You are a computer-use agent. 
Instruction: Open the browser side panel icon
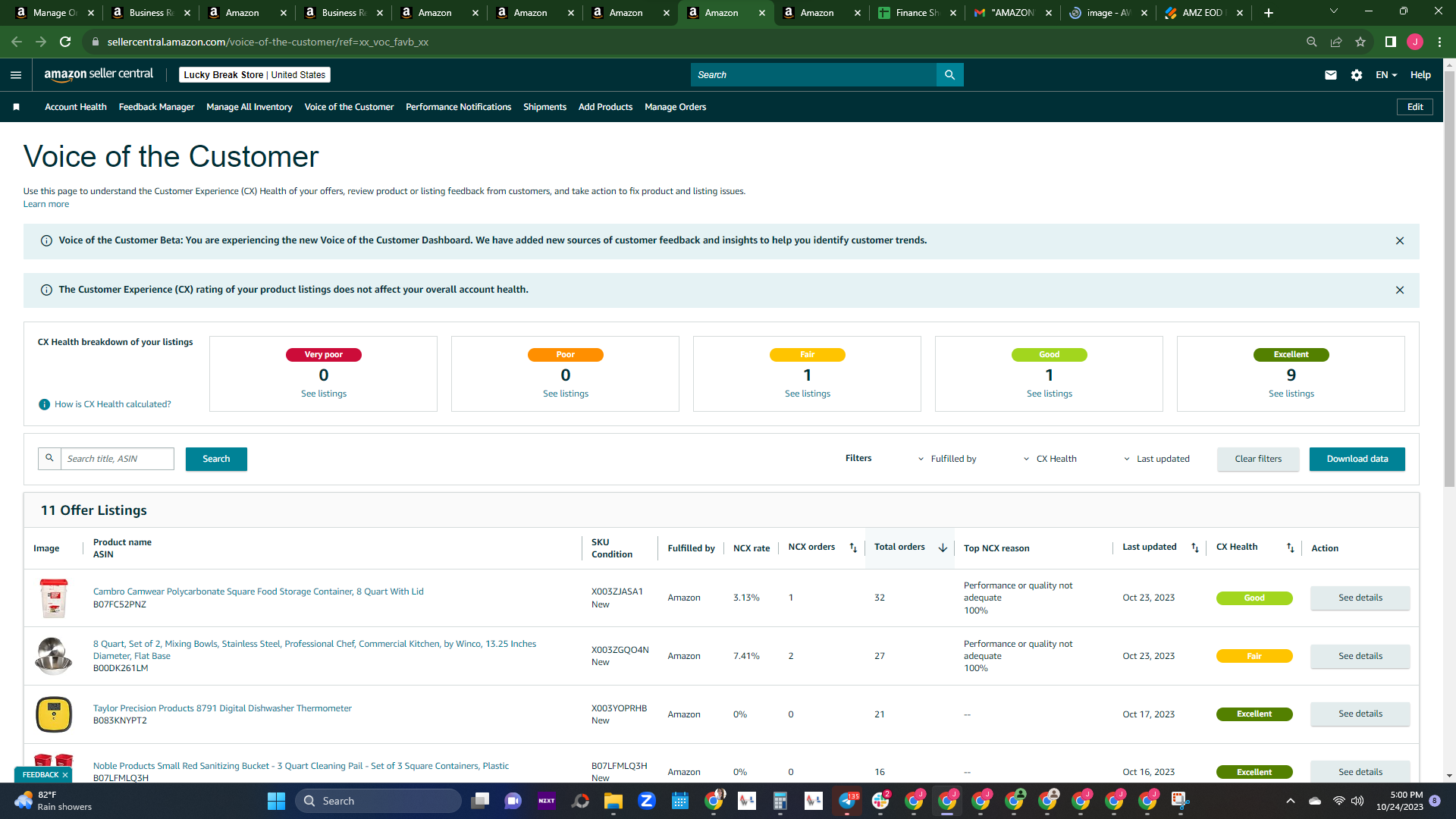[x=1391, y=42]
